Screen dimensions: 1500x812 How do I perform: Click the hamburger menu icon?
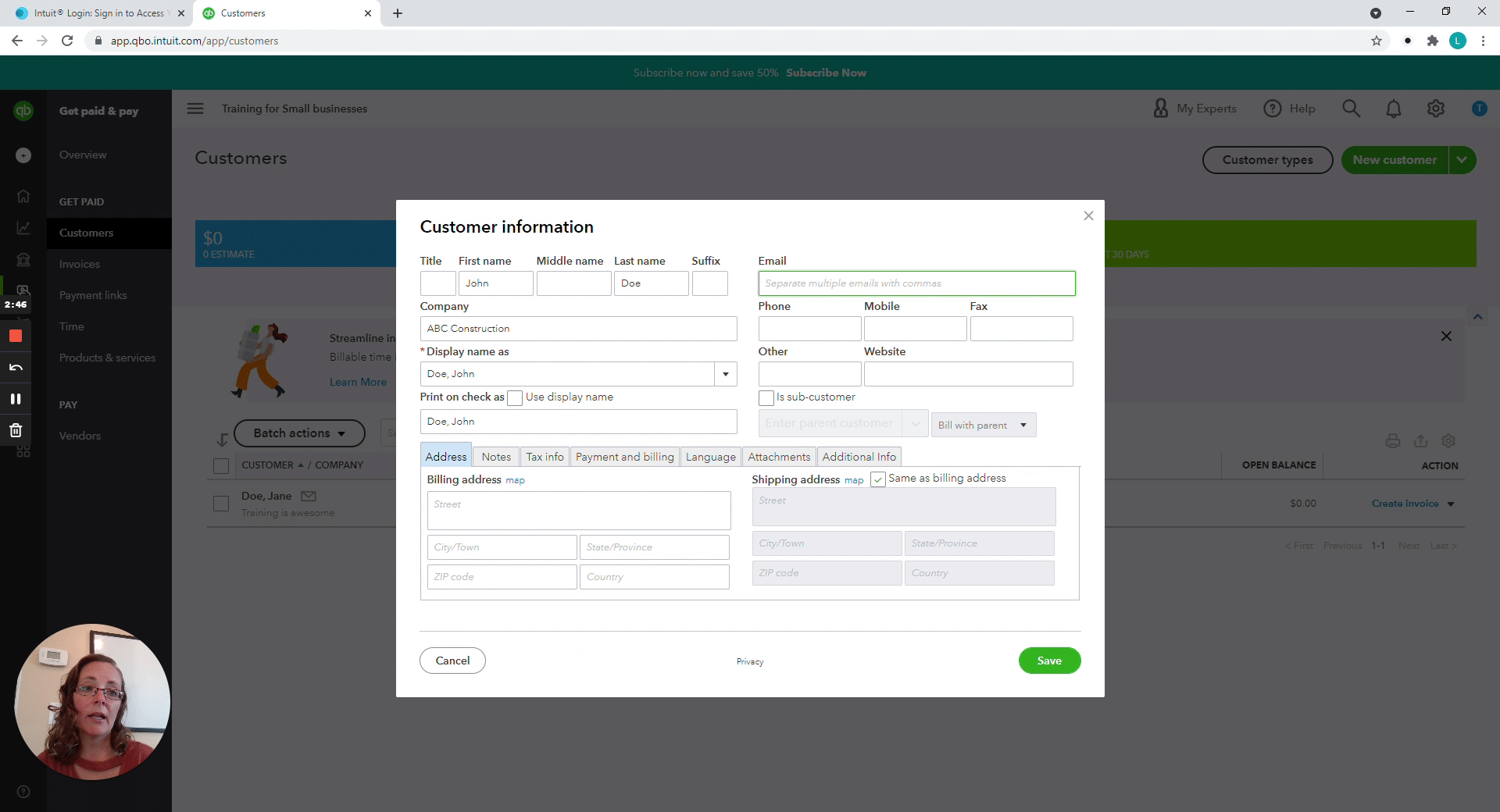(x=195, y=109)
